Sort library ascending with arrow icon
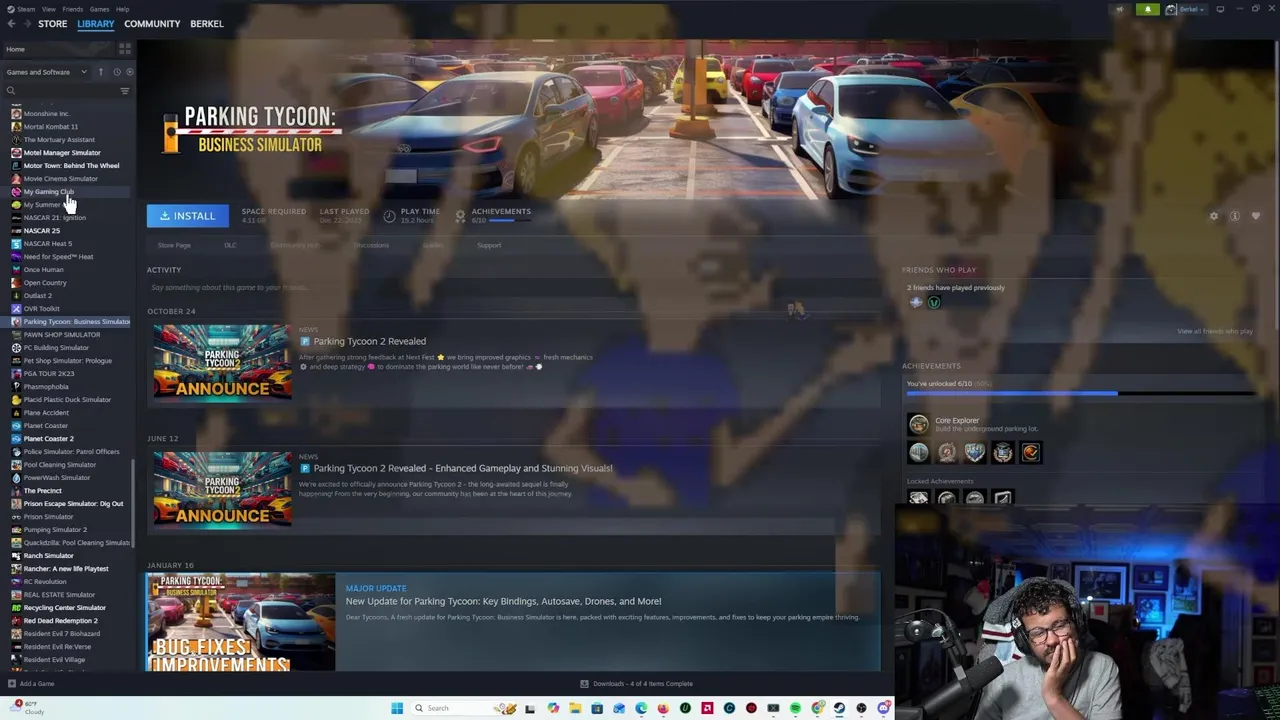 [100, 72]
